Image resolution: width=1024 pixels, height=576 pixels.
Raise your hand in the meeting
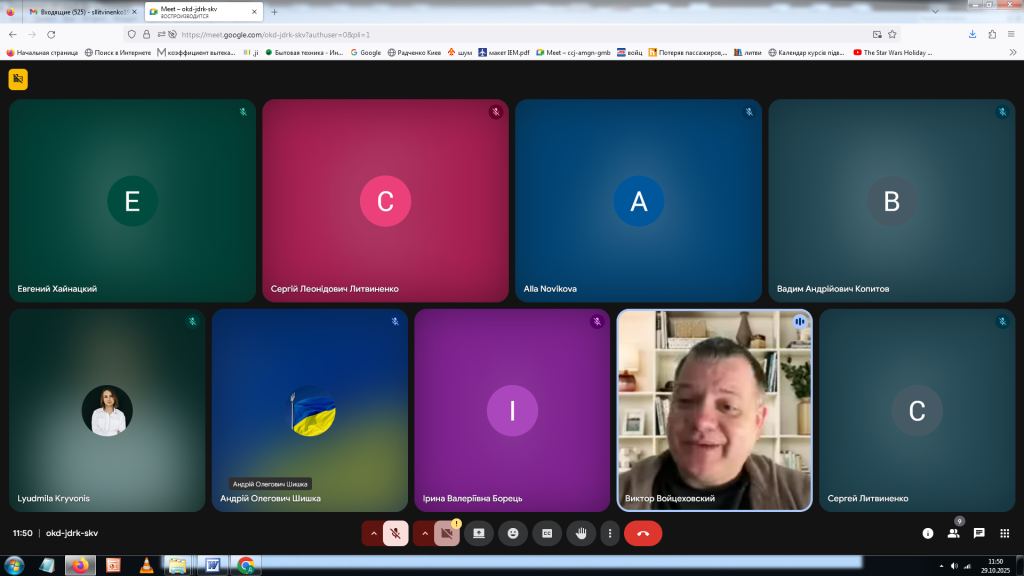click(581, 533)
